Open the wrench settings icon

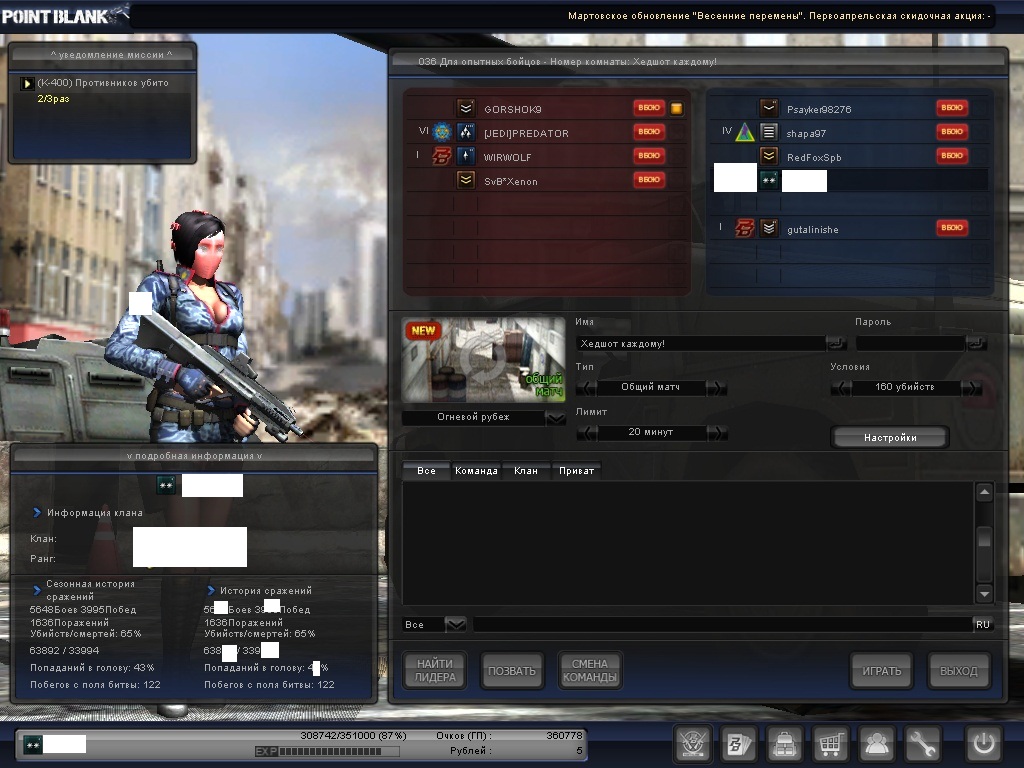[923, 744]
